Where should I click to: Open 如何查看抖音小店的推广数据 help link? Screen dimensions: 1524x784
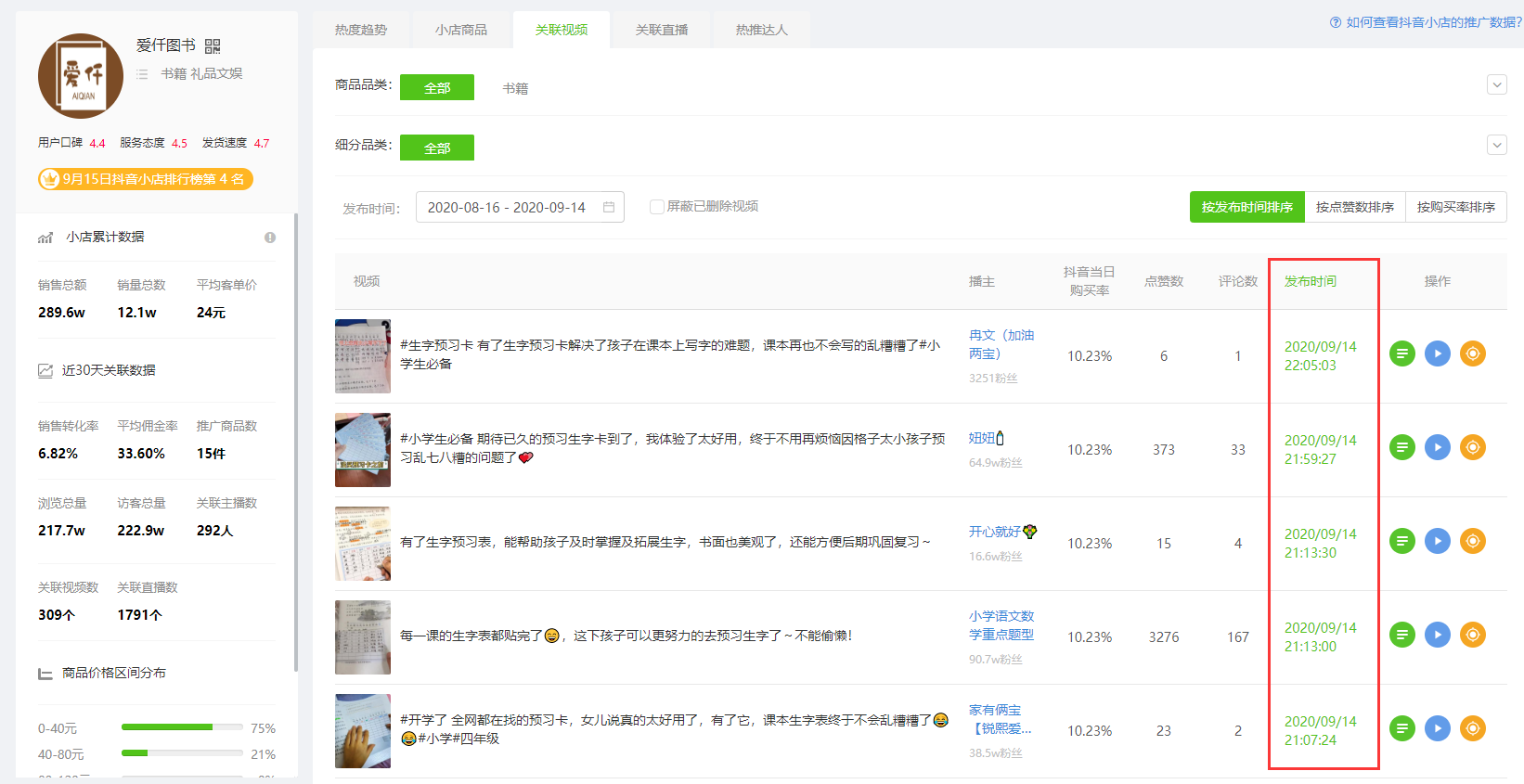(x=1433, y=22)
